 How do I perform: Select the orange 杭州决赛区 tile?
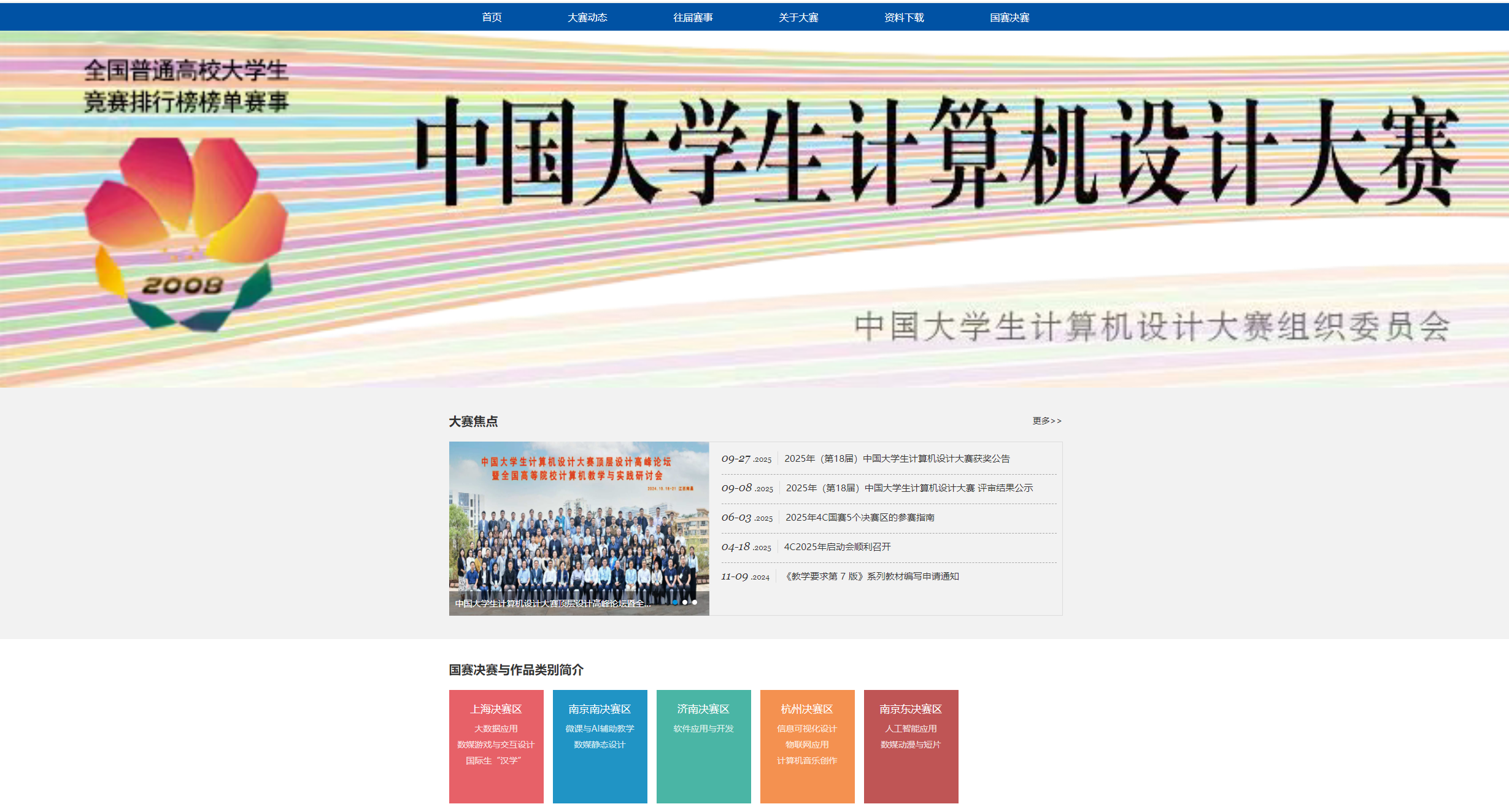[807, 746]
